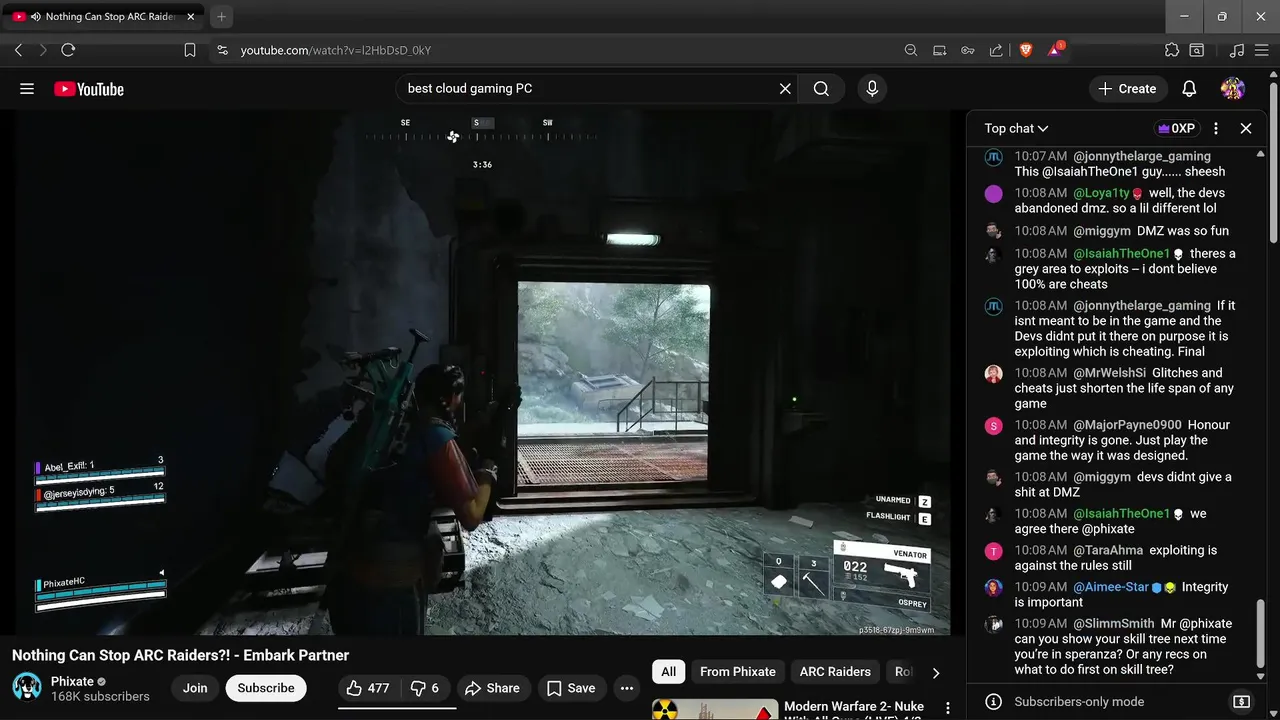The image size is (1280, 720).
Task: Like the video
Action: 368,688
